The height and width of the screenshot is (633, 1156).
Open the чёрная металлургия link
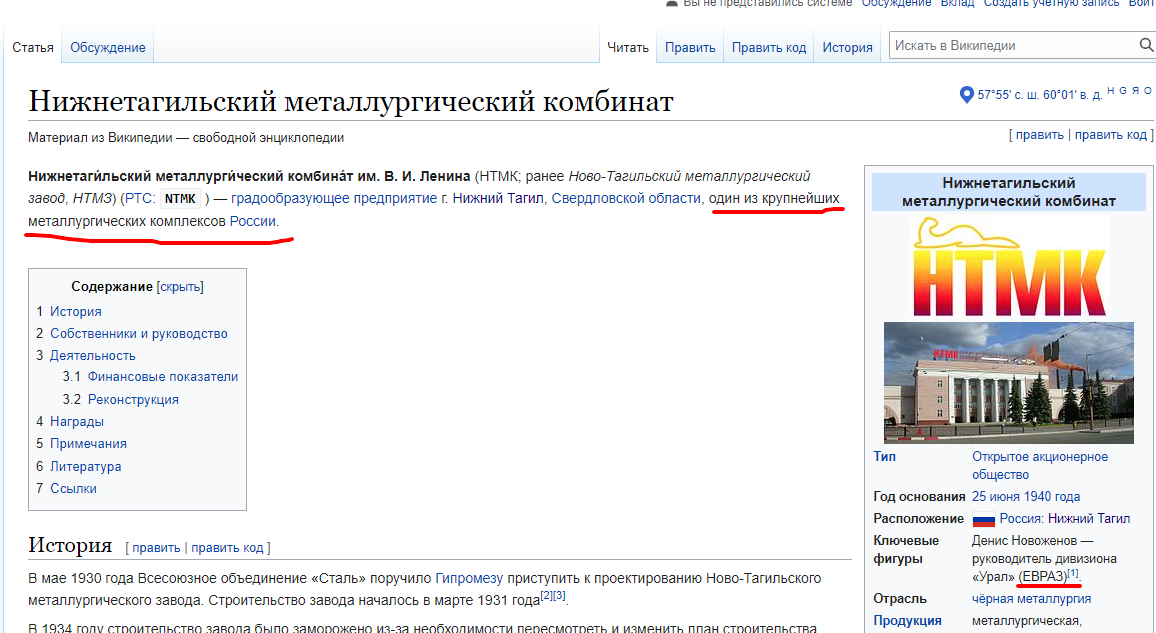coord(1031,599)
